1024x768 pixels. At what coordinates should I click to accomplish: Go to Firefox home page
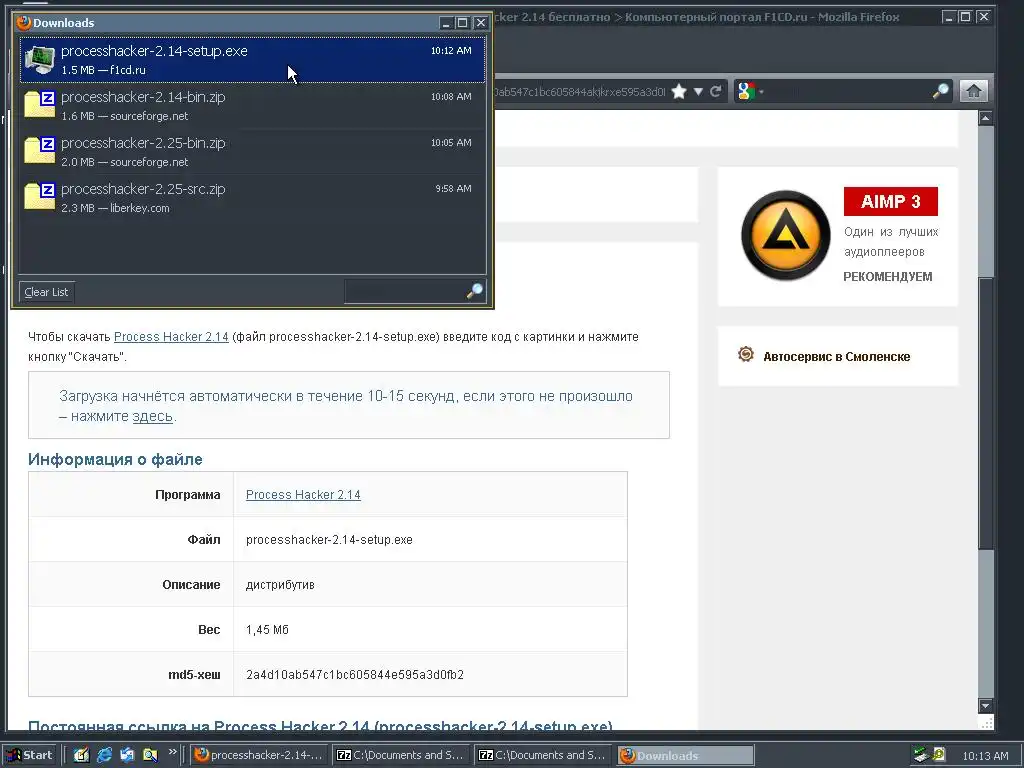[x=973, y=91]
